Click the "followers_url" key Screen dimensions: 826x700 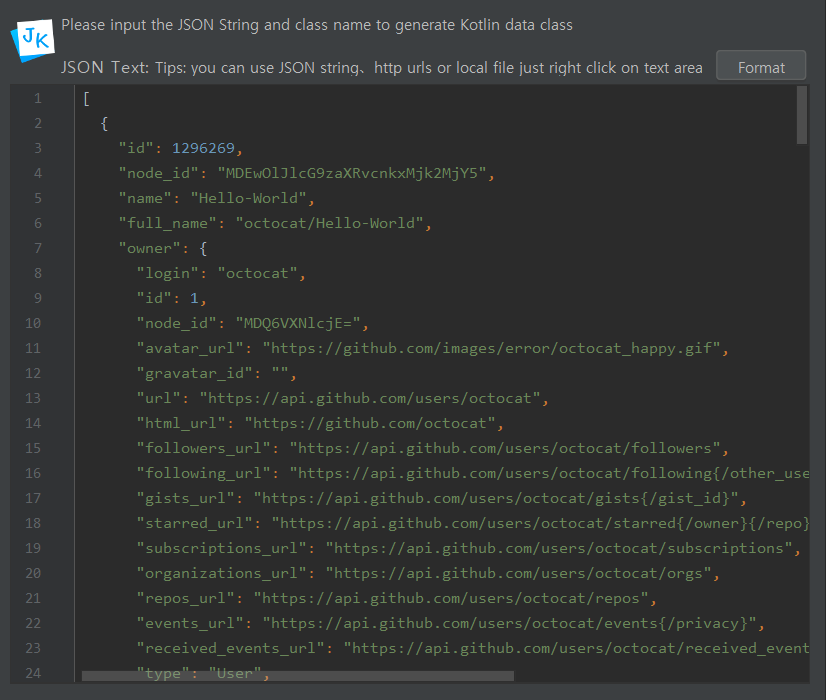pyautogui.click(x=203, y=448)
